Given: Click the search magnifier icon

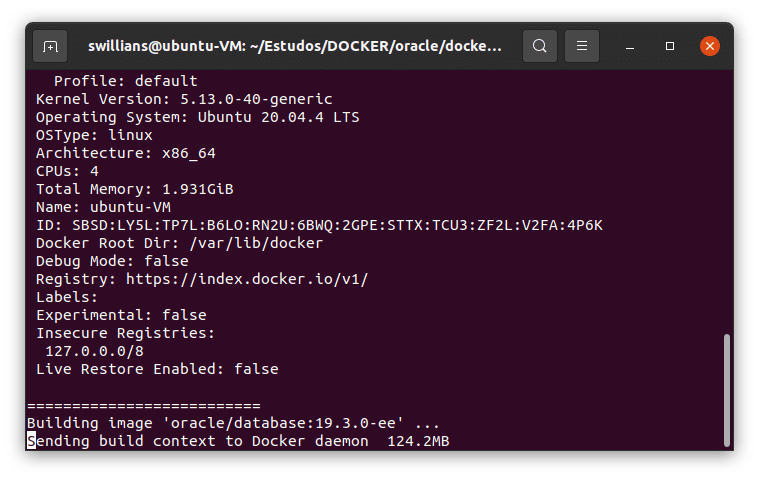Looking at the screenshot, I should [540, 46].
